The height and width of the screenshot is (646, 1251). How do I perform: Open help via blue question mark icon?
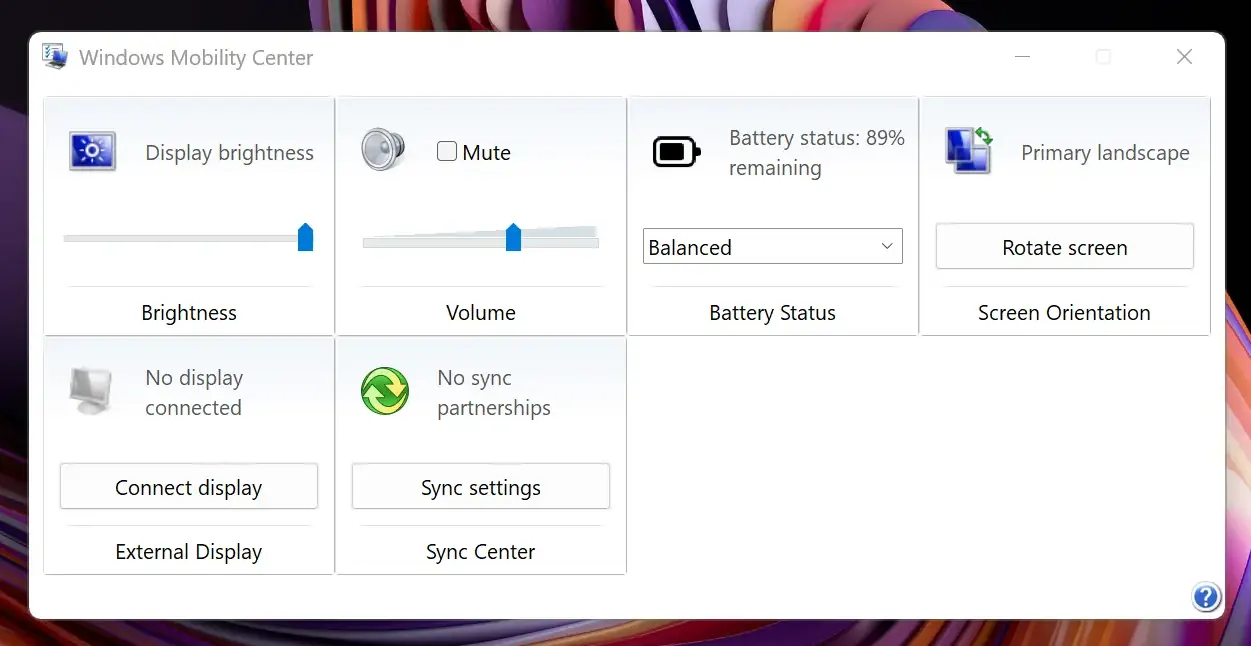(x=1206, y=597)
